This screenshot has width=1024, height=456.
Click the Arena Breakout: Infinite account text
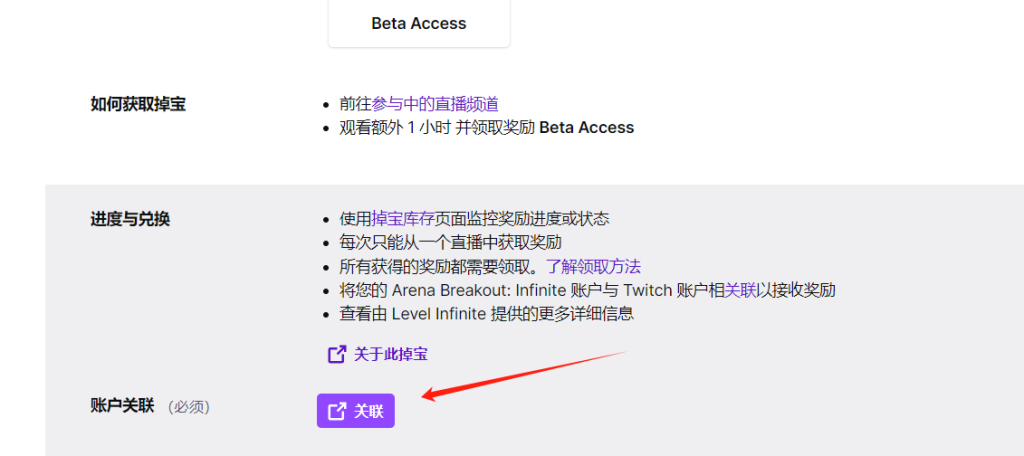click(500, 290)
